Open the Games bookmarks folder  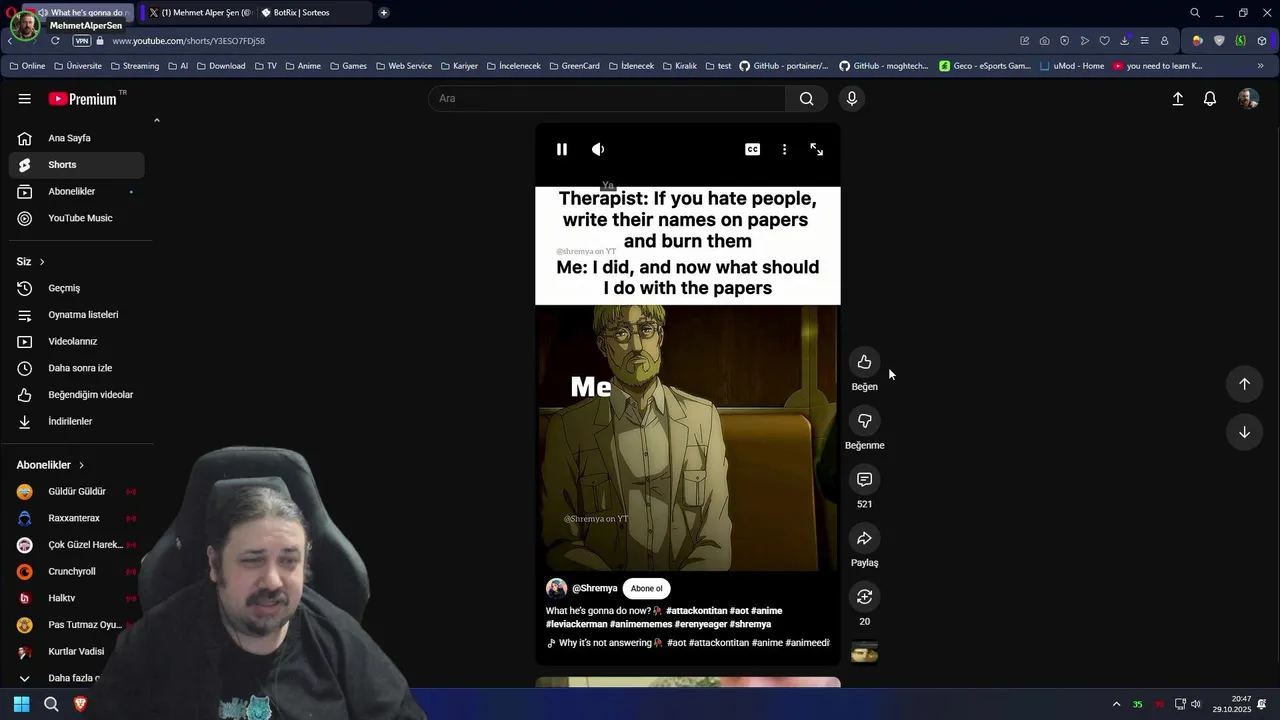tap(348, 66)
